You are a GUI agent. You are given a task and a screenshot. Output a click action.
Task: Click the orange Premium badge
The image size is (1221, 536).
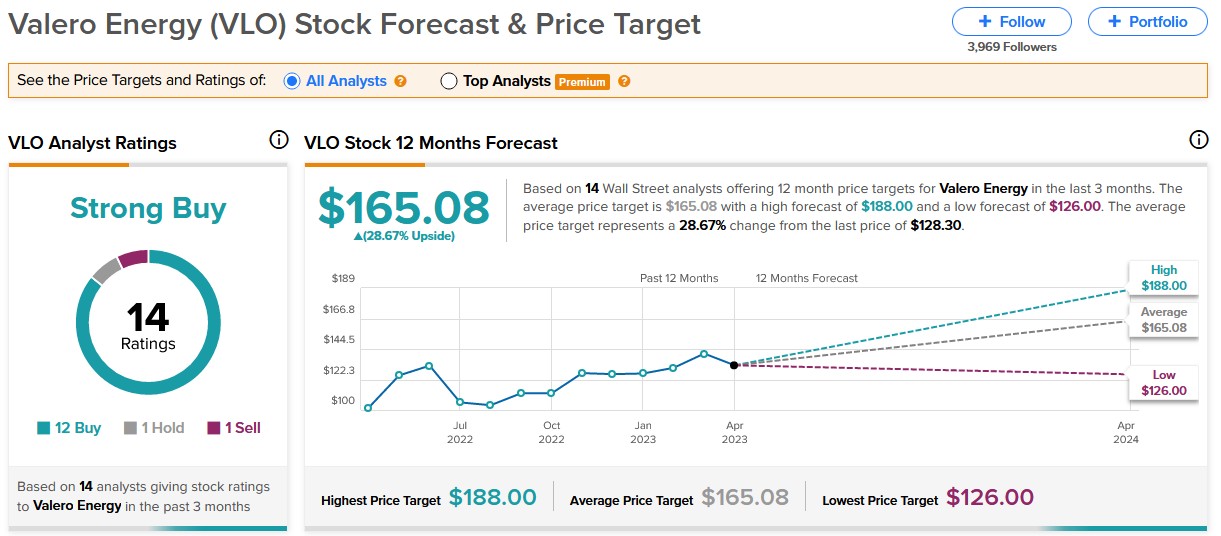coord(582,82)
